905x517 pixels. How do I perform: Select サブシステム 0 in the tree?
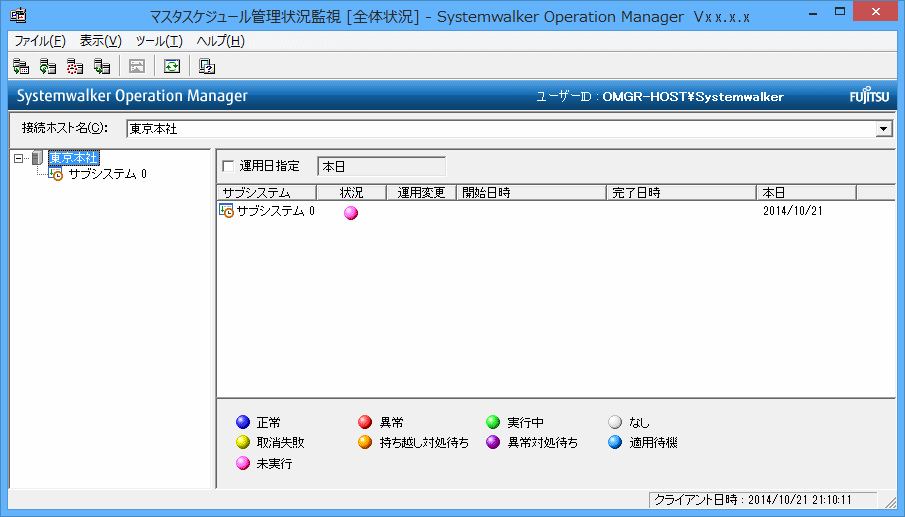(107, 174)
